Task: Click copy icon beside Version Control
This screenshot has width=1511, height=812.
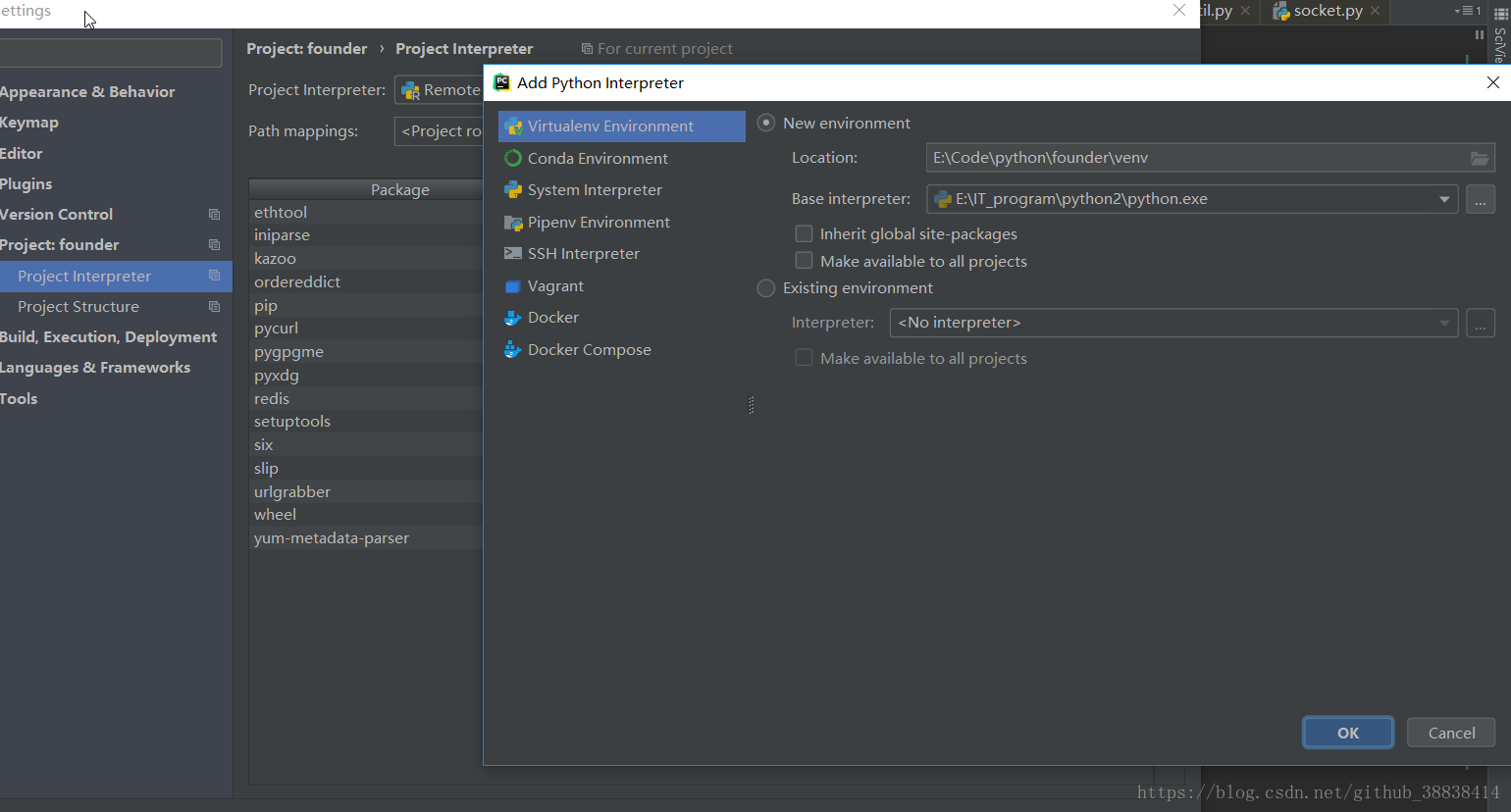Action: point(214,214)
